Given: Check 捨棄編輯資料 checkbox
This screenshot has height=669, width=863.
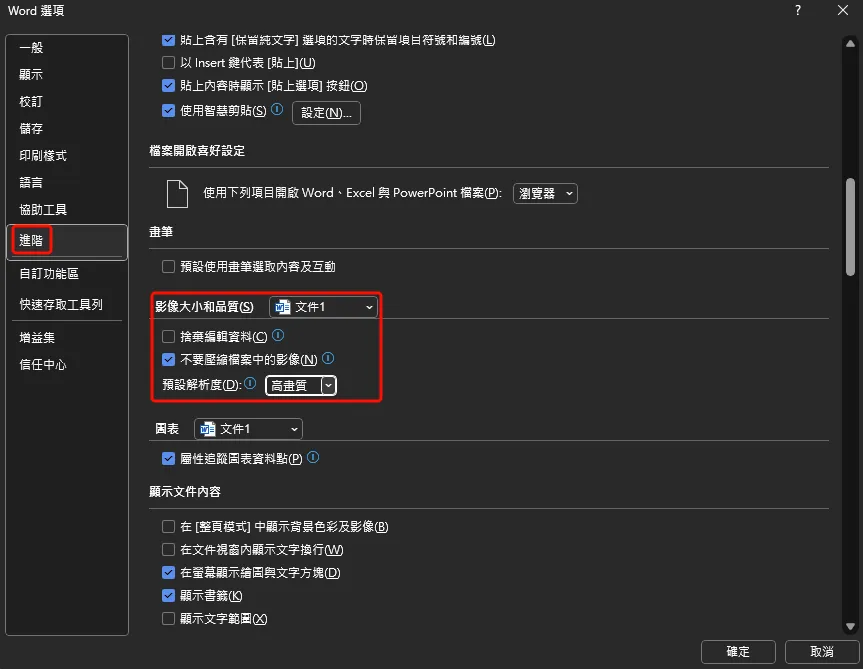Looking at the screenshot, I should (x=168, y=336).
